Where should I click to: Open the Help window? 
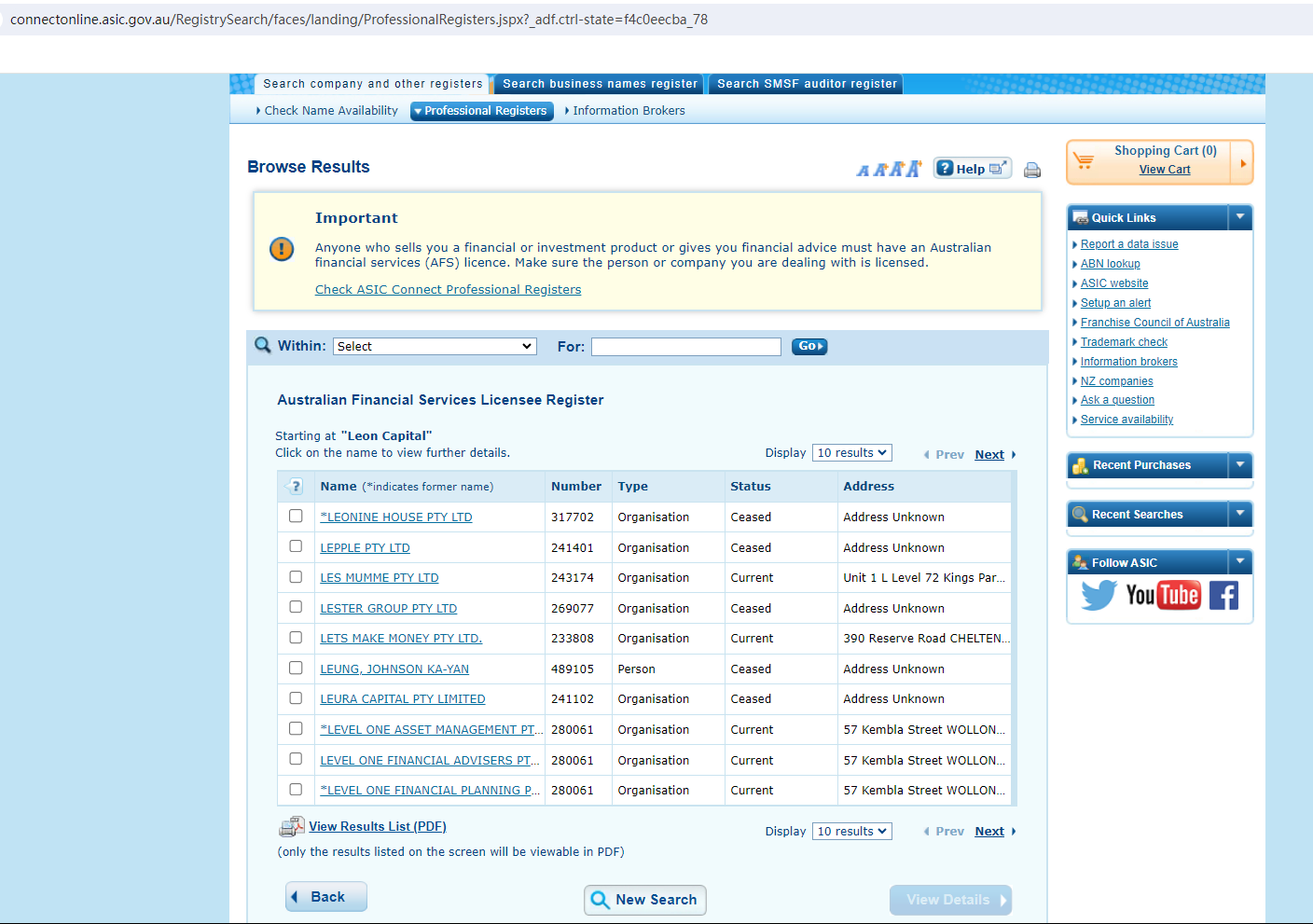click(x=972, y=169)
